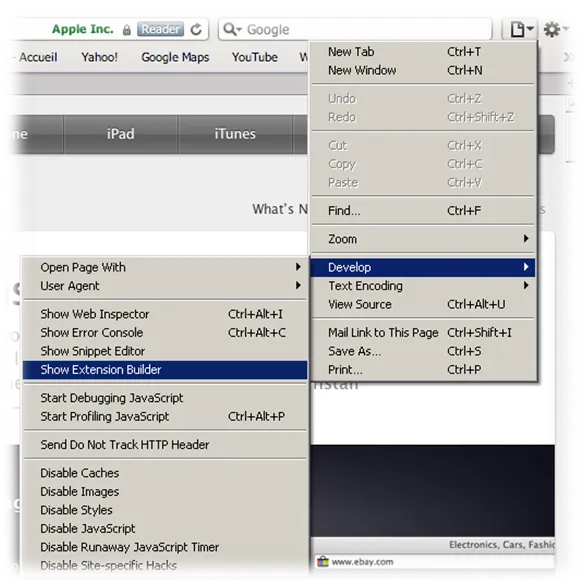Screen dimensions: 584x580
Task: Expand the Zoom submenu
Action: [422, 239]
